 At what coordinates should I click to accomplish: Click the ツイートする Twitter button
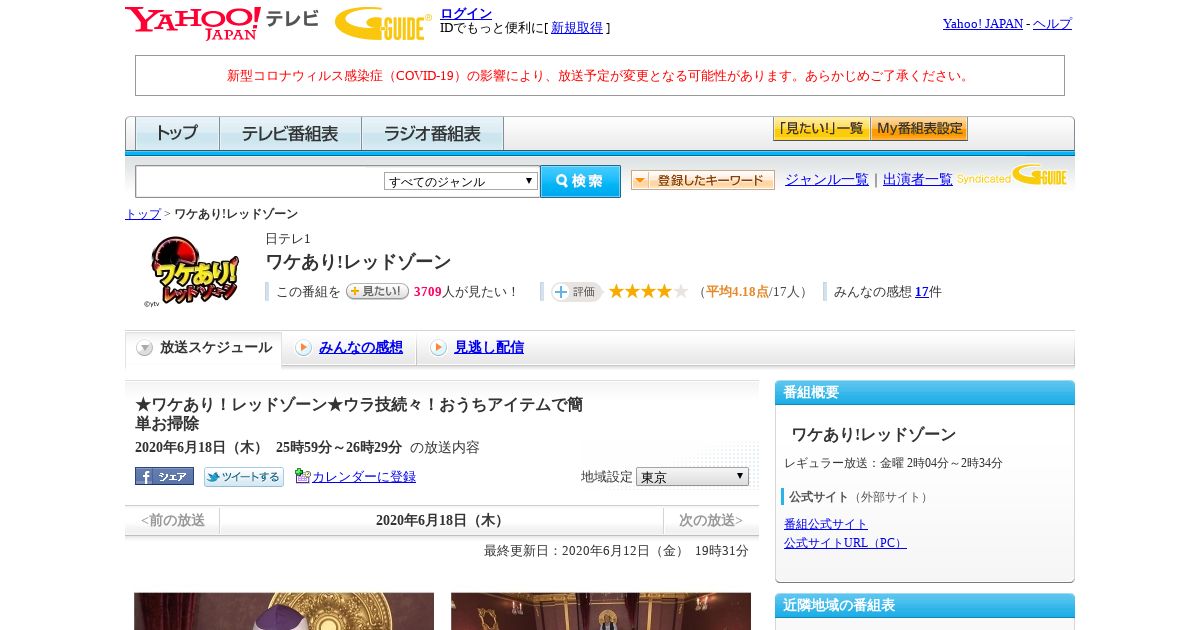244,477
